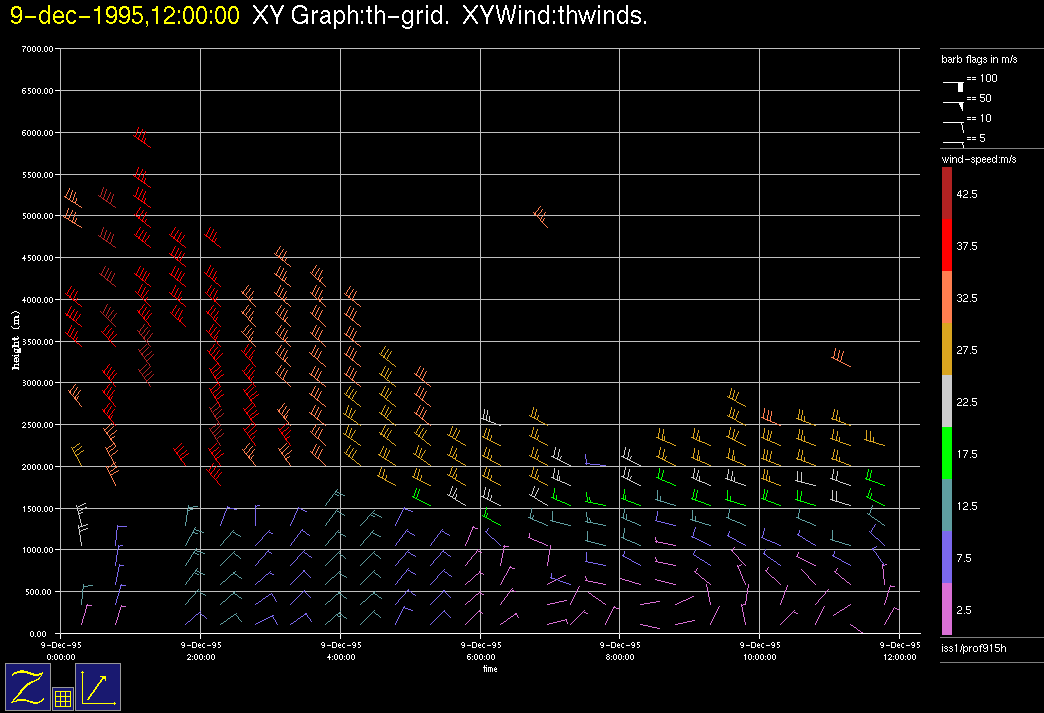Click the height (m) axis label
Image resolution: width=1044 pixels, height=713 pixels.
[16, 340]
